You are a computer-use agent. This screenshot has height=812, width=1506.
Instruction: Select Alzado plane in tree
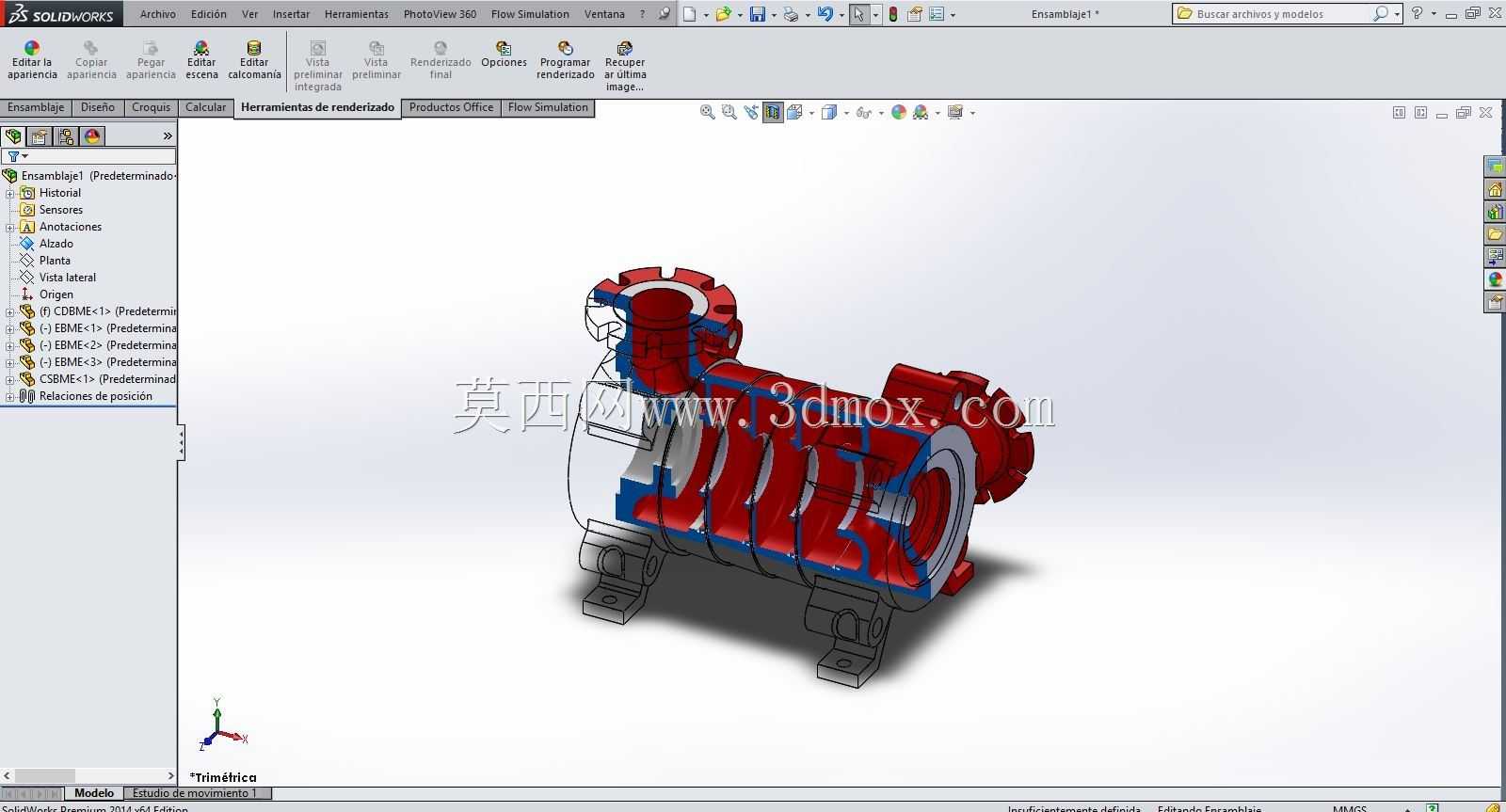(56, 244)
